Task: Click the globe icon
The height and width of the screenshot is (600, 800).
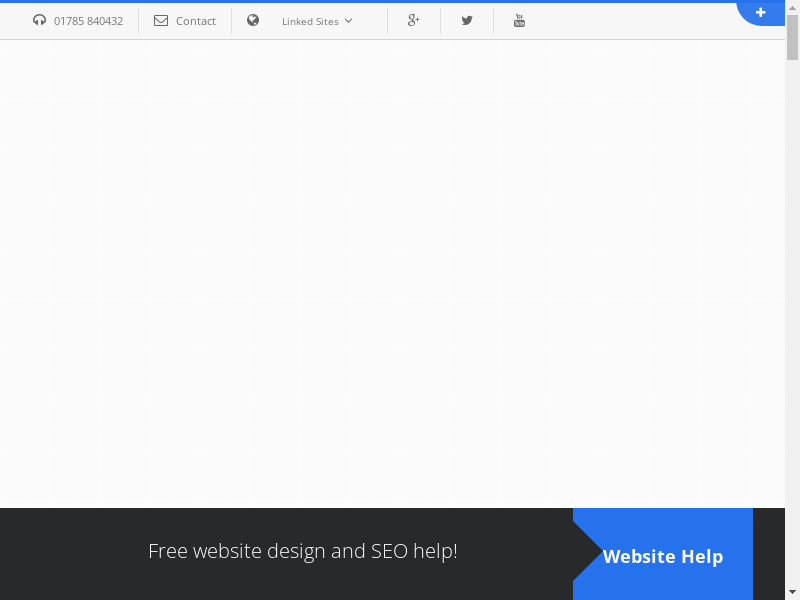Action: pyautogui.click(x=253, y=20)
